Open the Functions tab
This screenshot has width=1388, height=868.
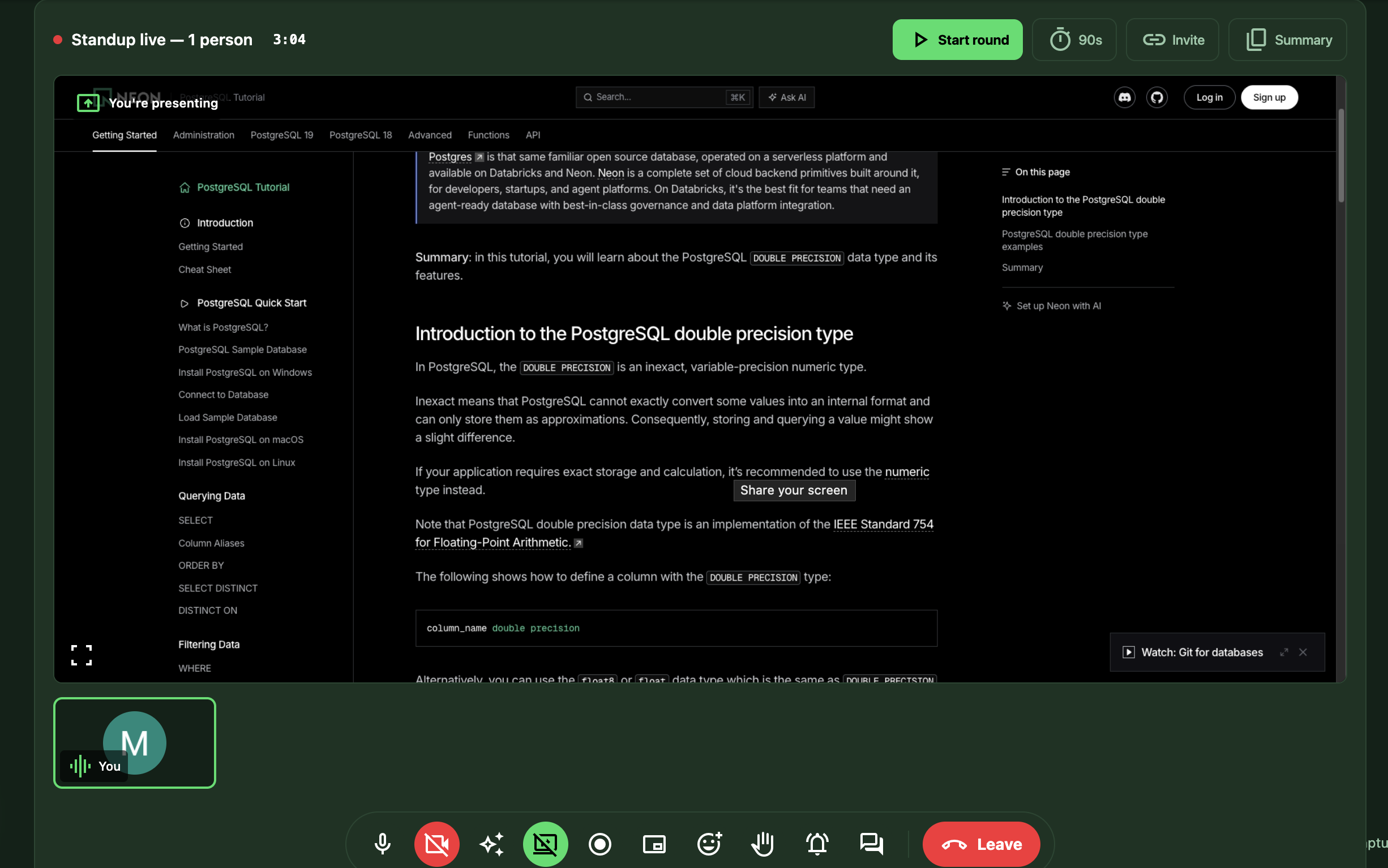[488, 135]
